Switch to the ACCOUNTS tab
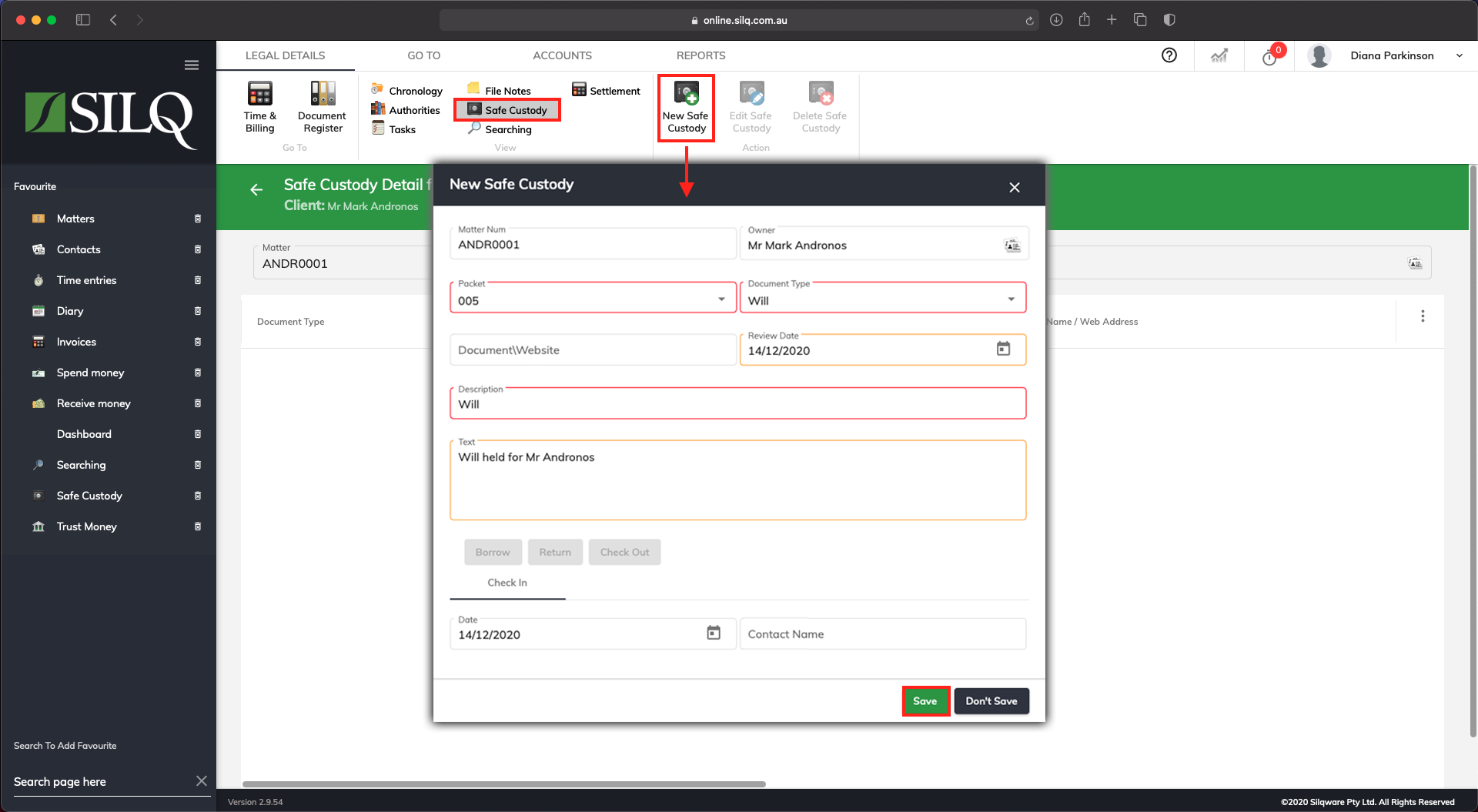 [x=562, y=55]
